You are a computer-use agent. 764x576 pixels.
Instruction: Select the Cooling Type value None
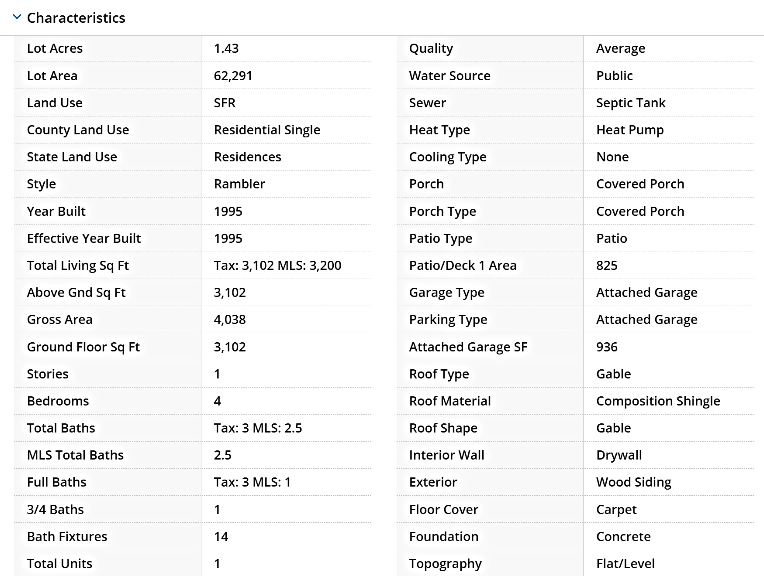pos(612,157)
